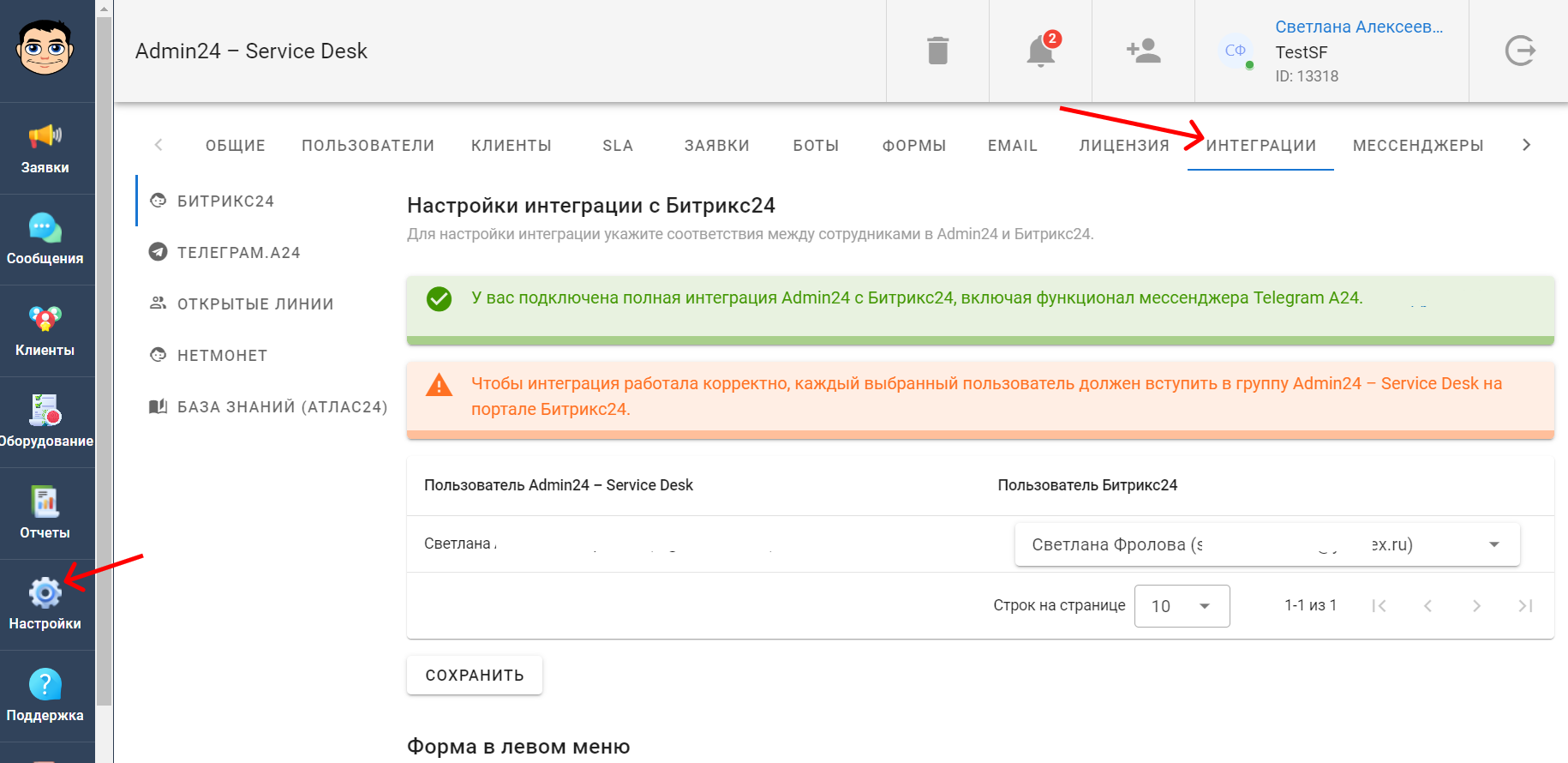Go to previous page of table
Viewport: 1568px width, 763px height.
click(x=1427, y=606)
